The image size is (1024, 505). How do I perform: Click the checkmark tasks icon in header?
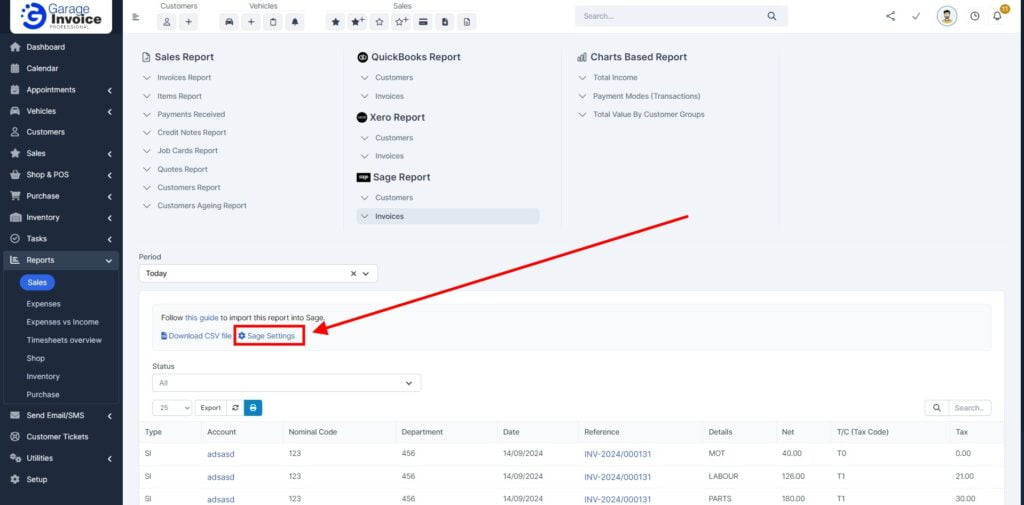(x=916, y=16)
